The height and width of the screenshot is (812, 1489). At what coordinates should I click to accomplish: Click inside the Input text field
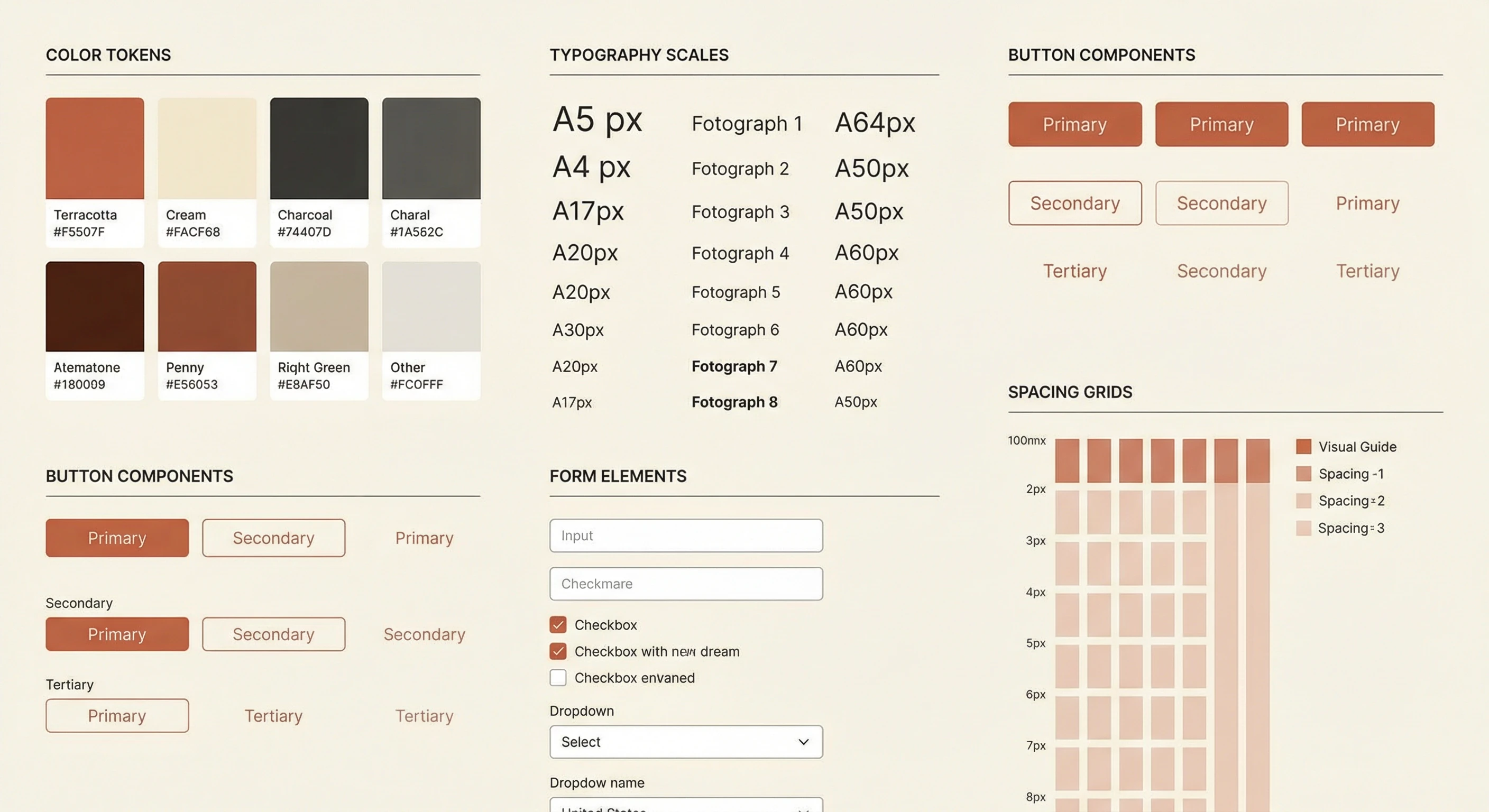(685, 535)
